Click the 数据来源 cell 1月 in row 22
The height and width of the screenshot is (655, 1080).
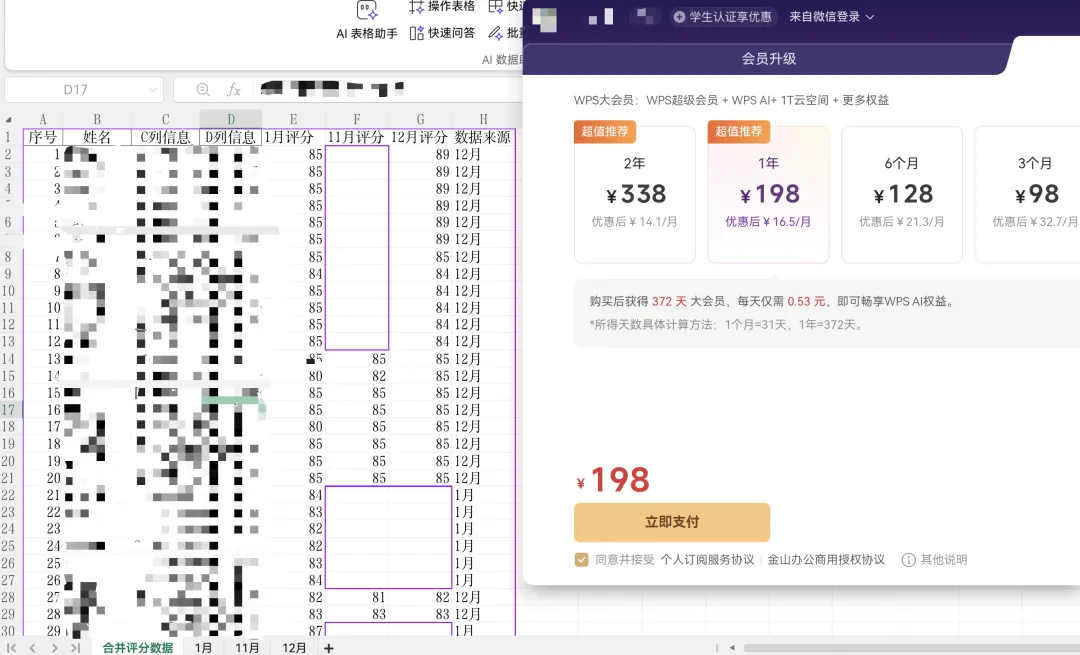click(484, 495)
